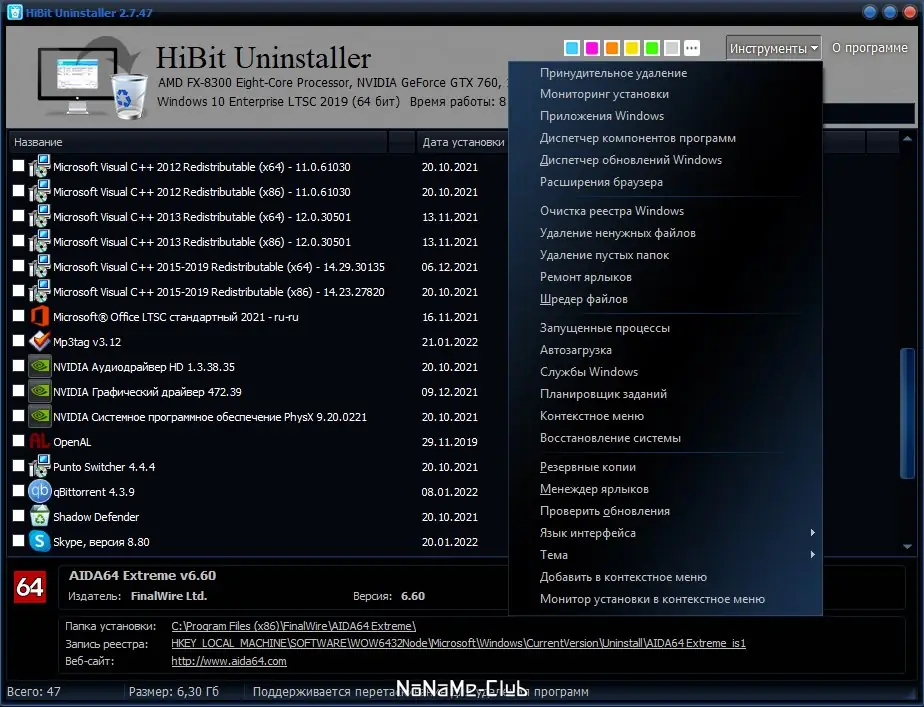
Task: Click the Shadow Defender icon
Action: (39, 516)
